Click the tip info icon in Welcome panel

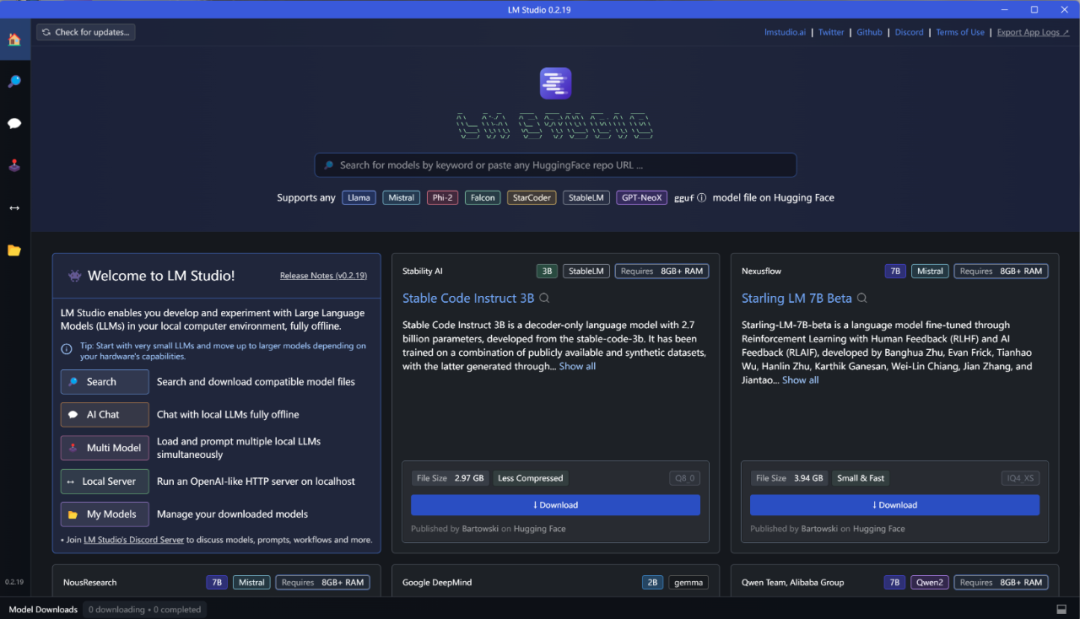[67, 349]
